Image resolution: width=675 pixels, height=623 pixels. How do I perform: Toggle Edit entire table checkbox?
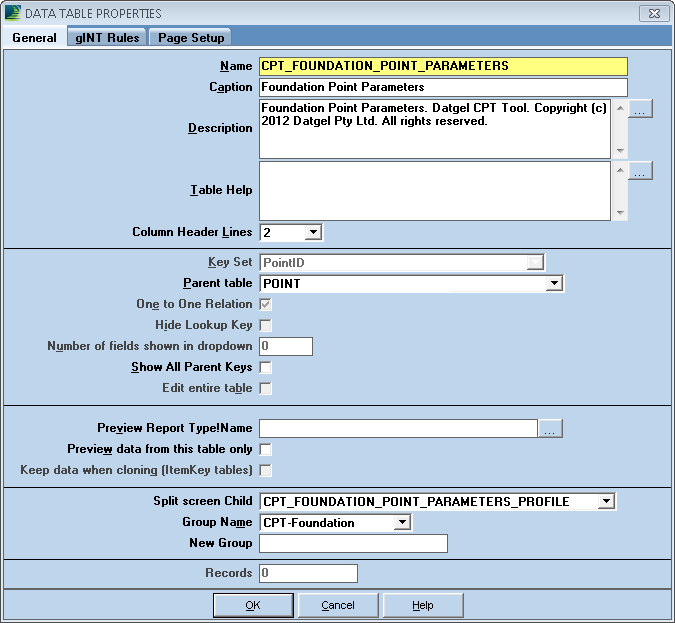coord(266,388)
